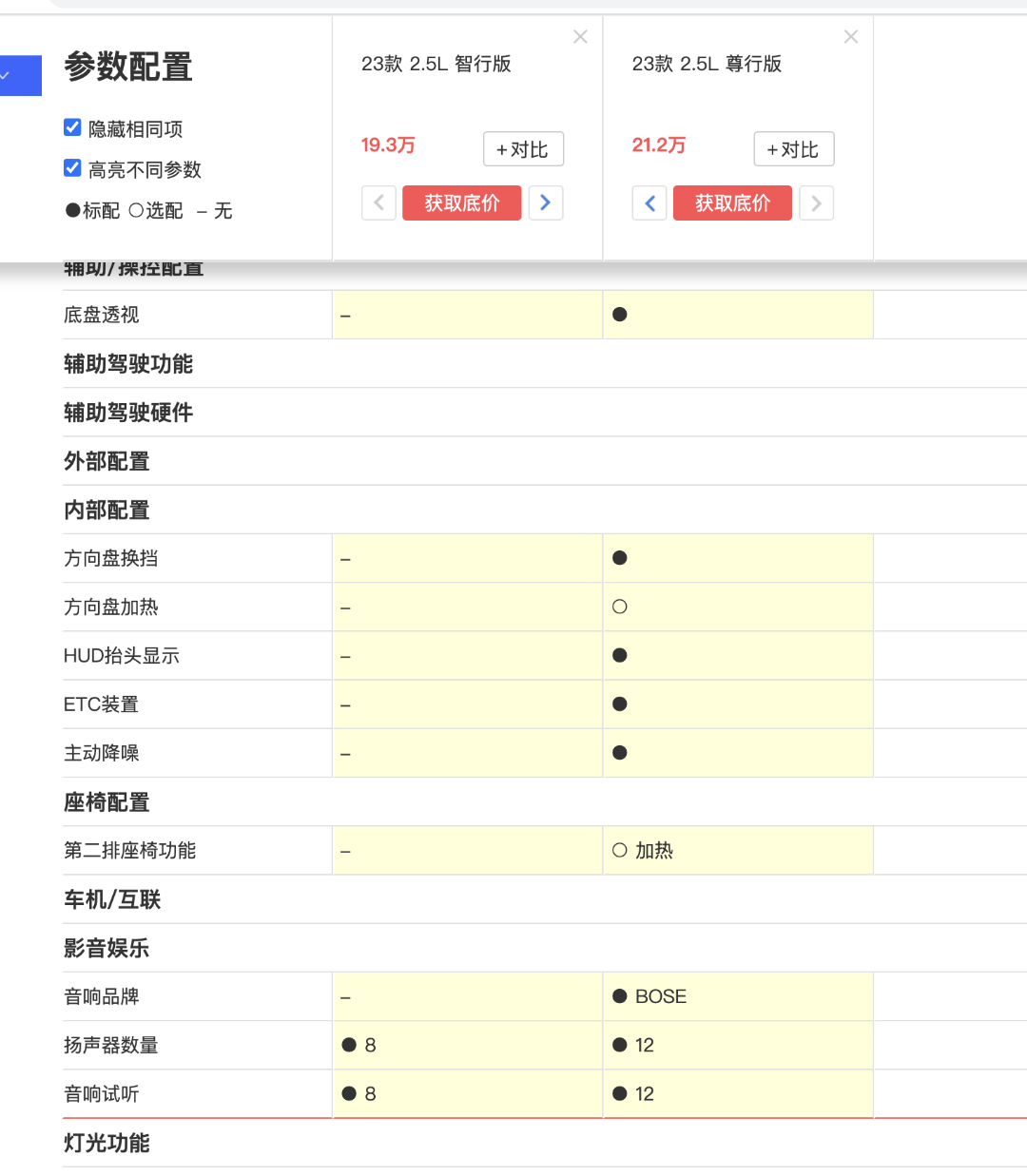The image size is (1027, 1176).
Task: Expand the 外部配置 section
Action: [107, 462]
